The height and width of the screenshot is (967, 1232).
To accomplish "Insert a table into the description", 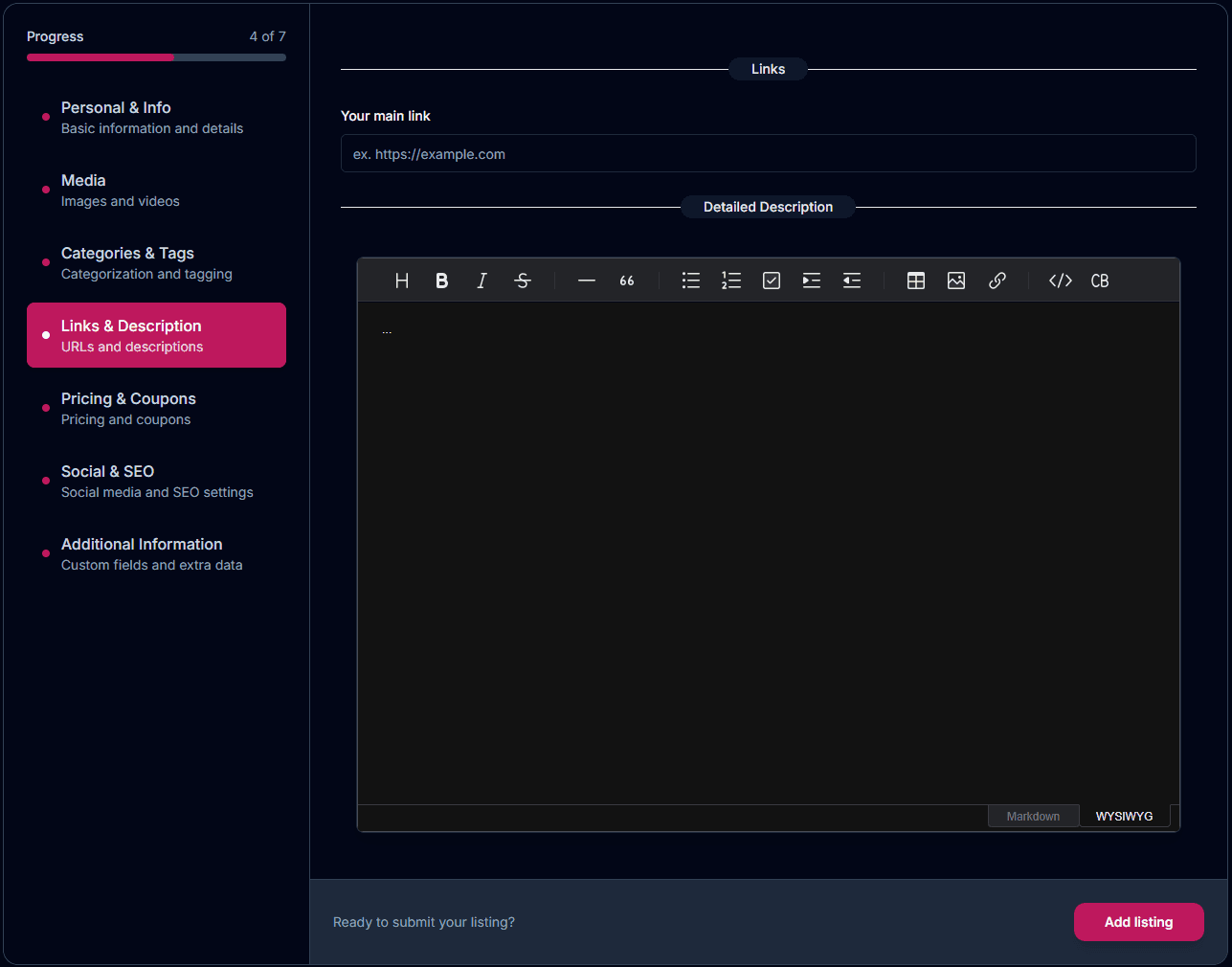I will click(x=916, y=281).
